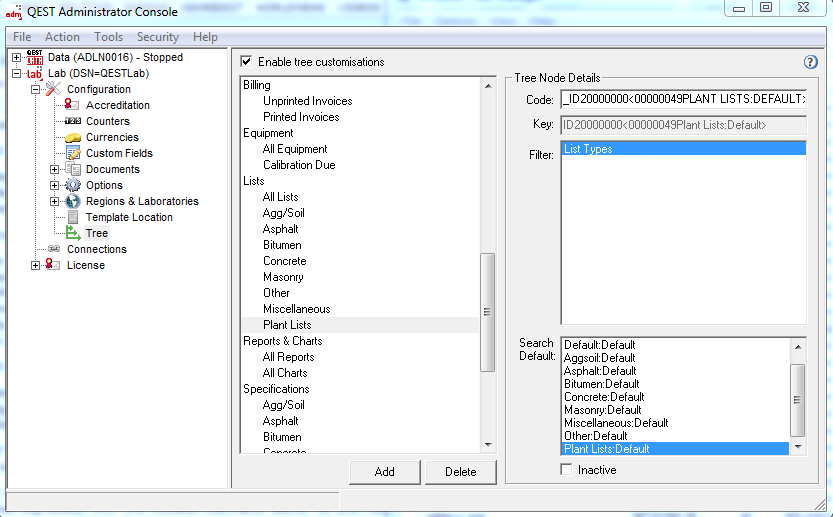833x517 pixels.
Task: Click the License node icon
Action: [x=53, y=265]
